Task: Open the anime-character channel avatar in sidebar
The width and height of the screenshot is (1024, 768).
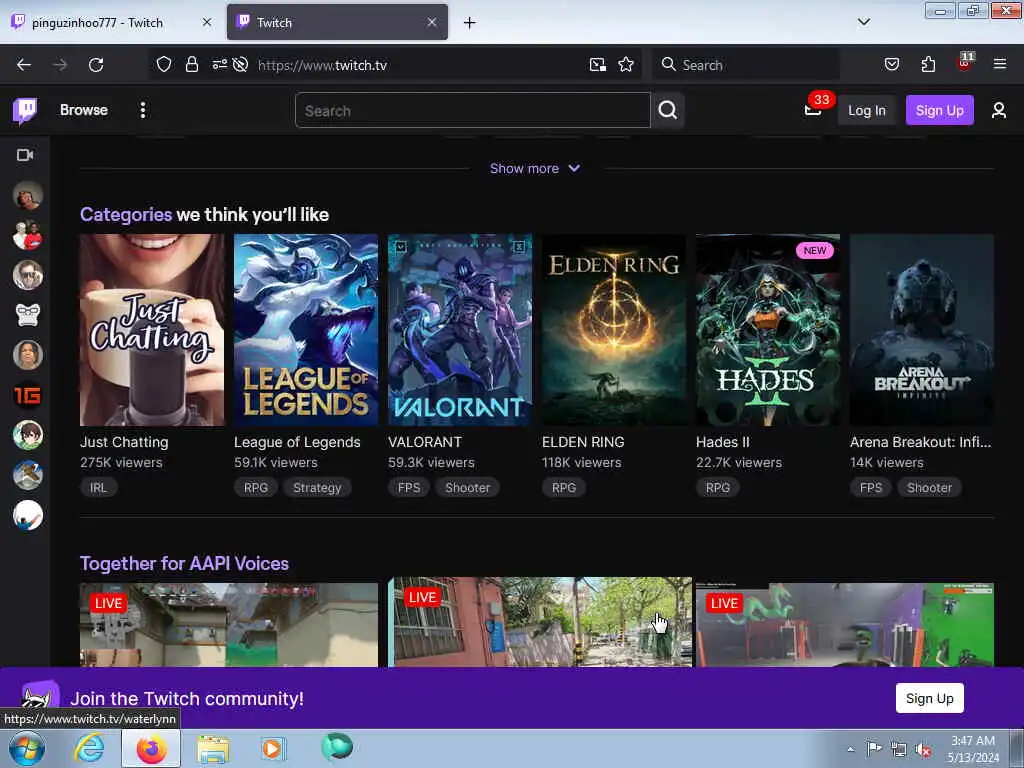Action: point(27,435)
